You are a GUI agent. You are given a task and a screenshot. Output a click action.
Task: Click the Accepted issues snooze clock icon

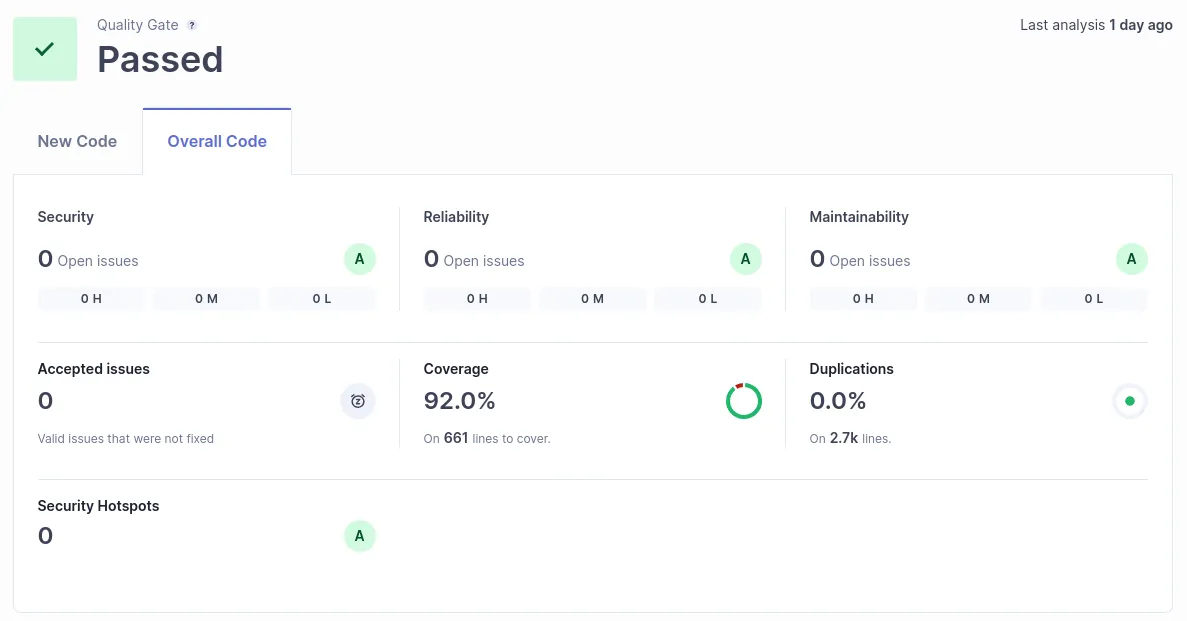[x=358, y=401]
